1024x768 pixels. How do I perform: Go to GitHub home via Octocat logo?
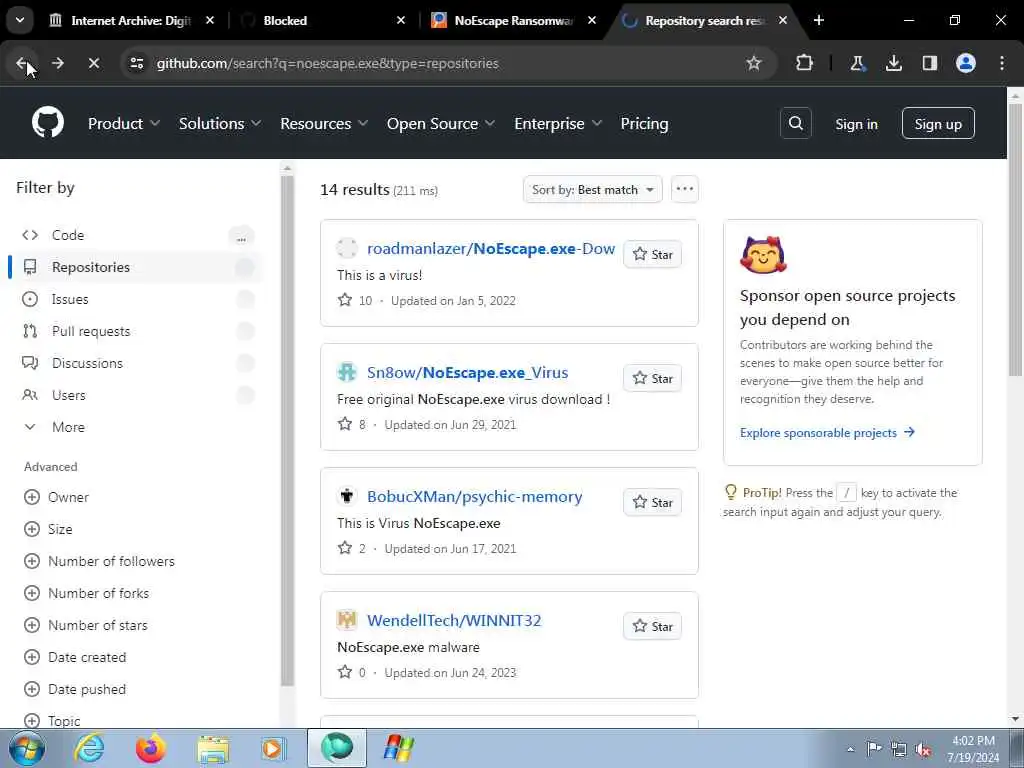48,123
